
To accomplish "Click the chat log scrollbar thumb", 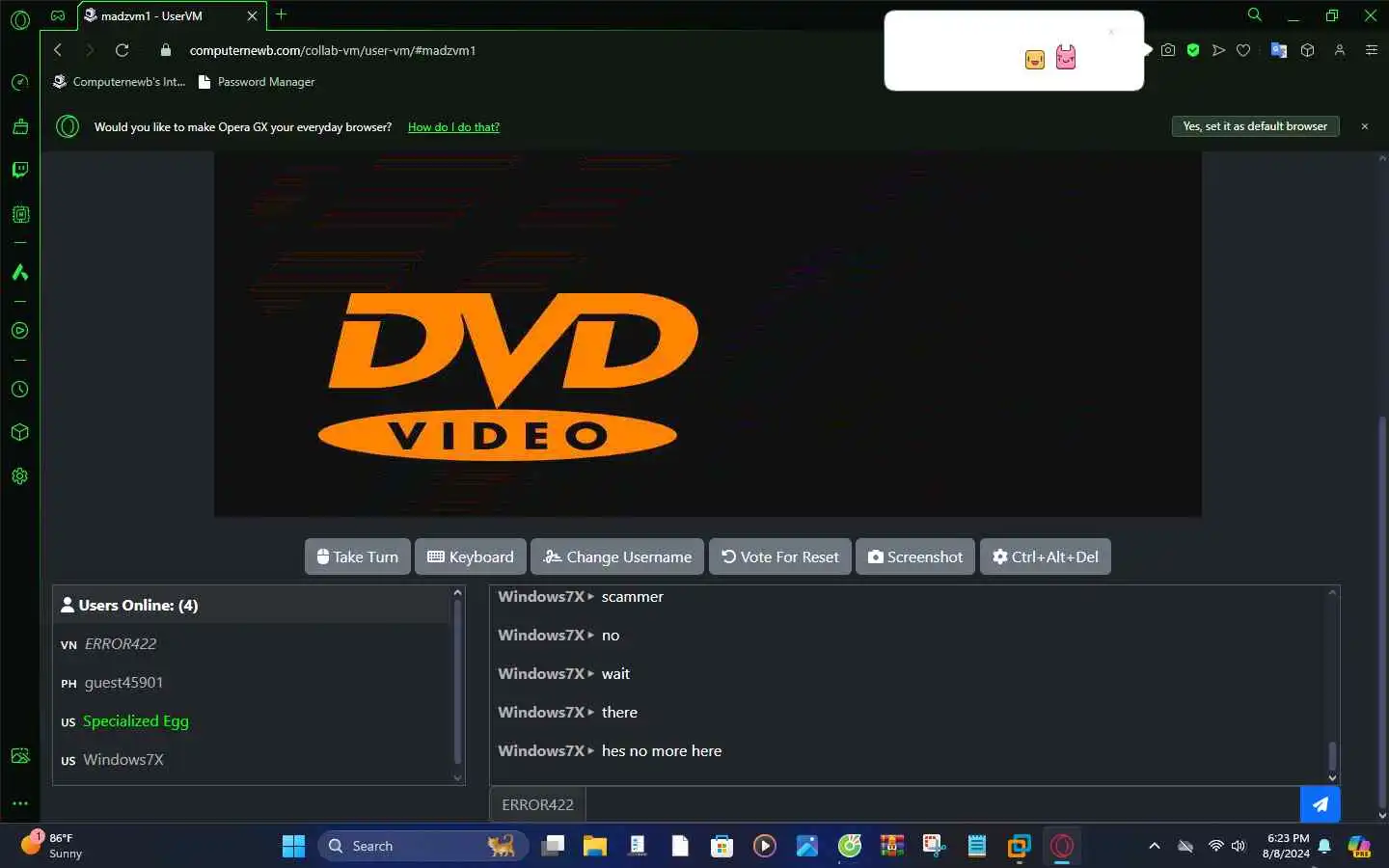I will [x=1332, y=755].
